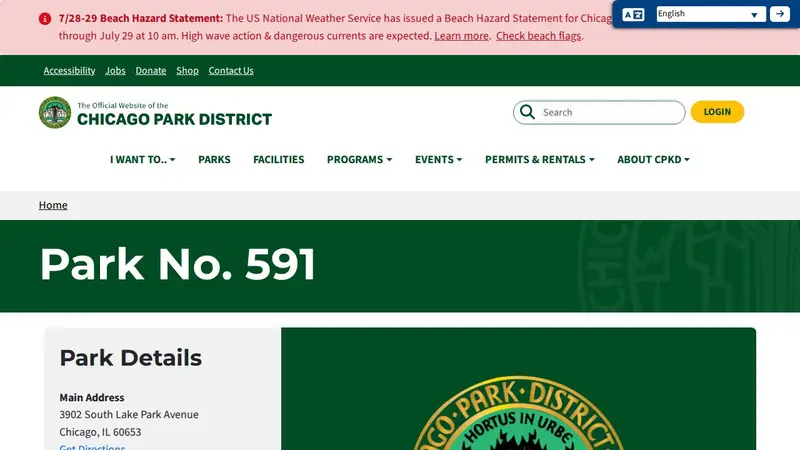Follow the Check beach flags link

(538, 36)
